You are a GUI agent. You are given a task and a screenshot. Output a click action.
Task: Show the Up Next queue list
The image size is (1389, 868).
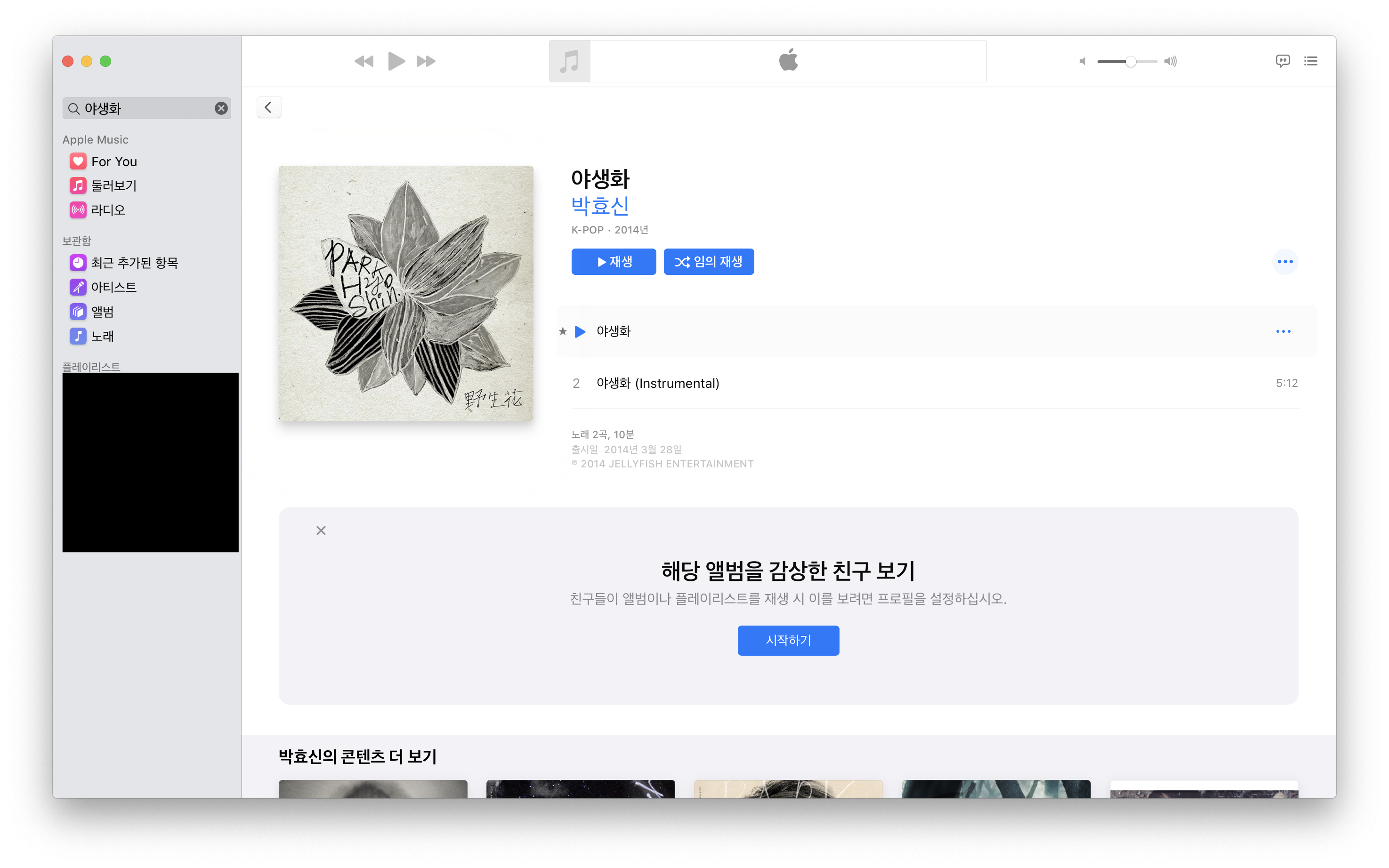click(x=1310, y=61)
